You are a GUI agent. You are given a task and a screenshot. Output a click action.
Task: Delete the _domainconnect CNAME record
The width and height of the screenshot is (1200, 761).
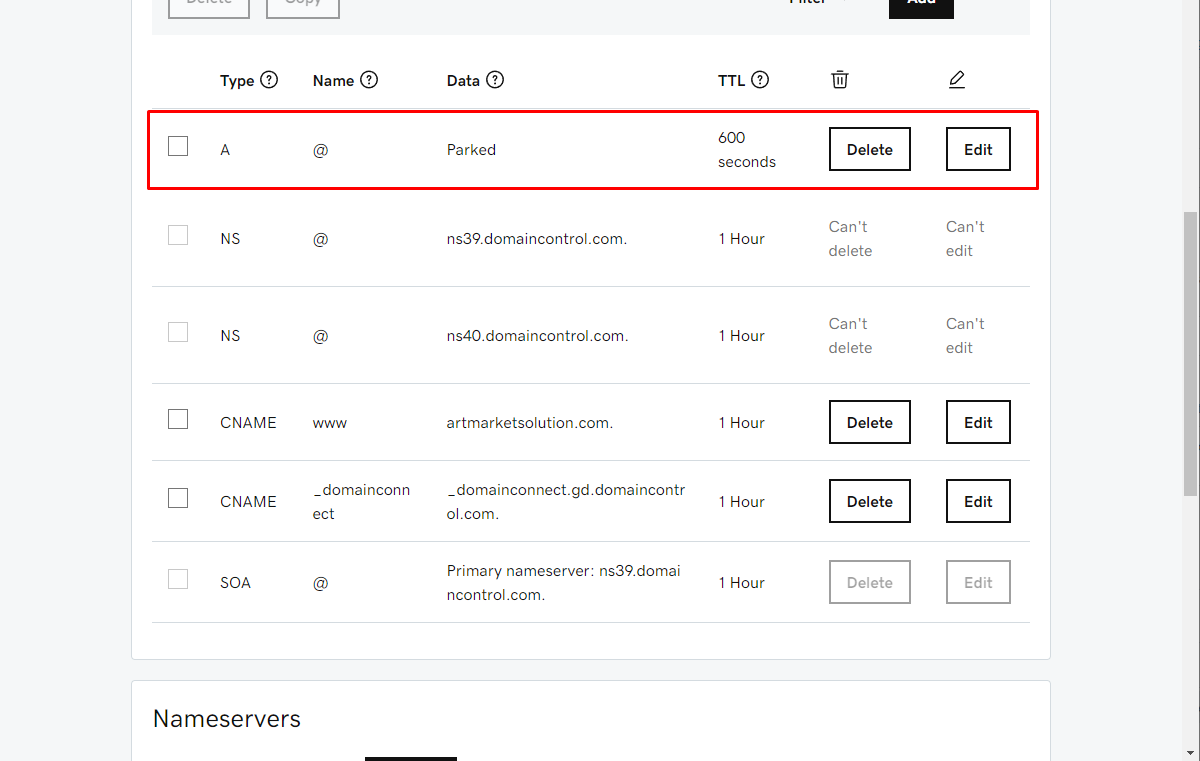tap(870, 501)
